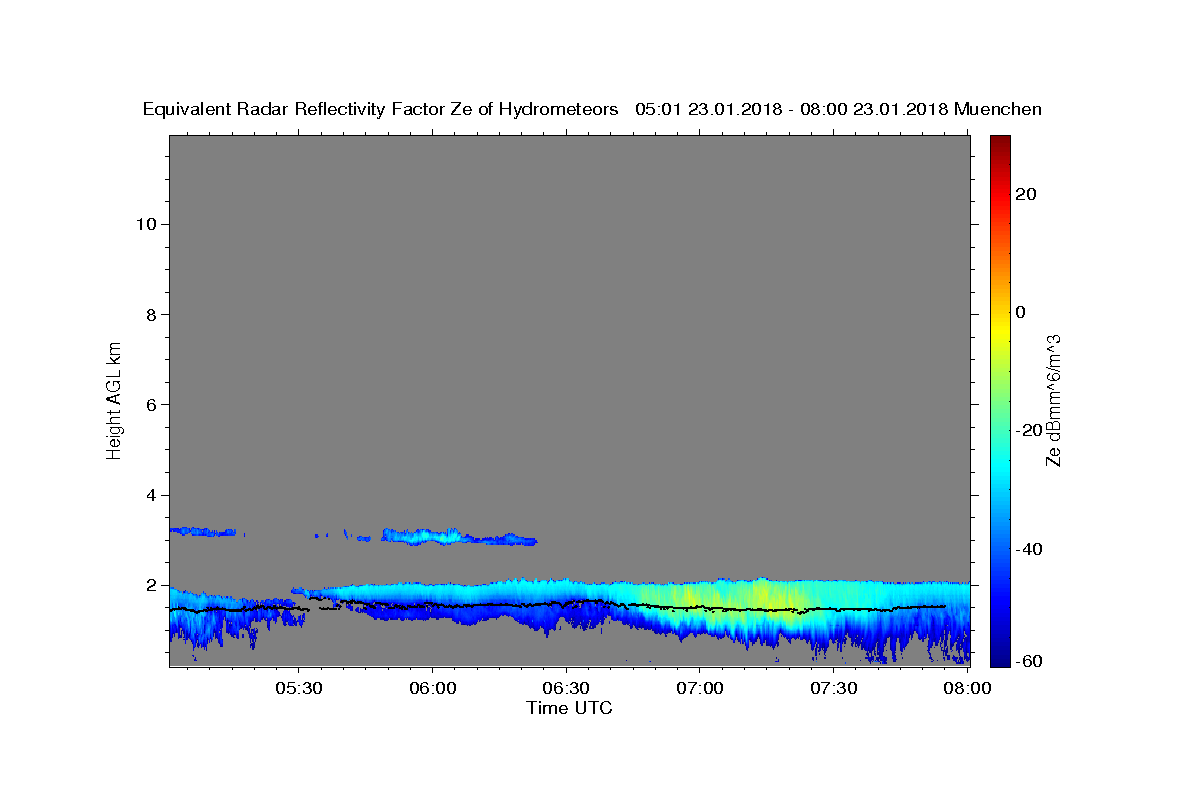Click the '06:00' time tick label
This screenshot has width=1200, height=800.
432,689
